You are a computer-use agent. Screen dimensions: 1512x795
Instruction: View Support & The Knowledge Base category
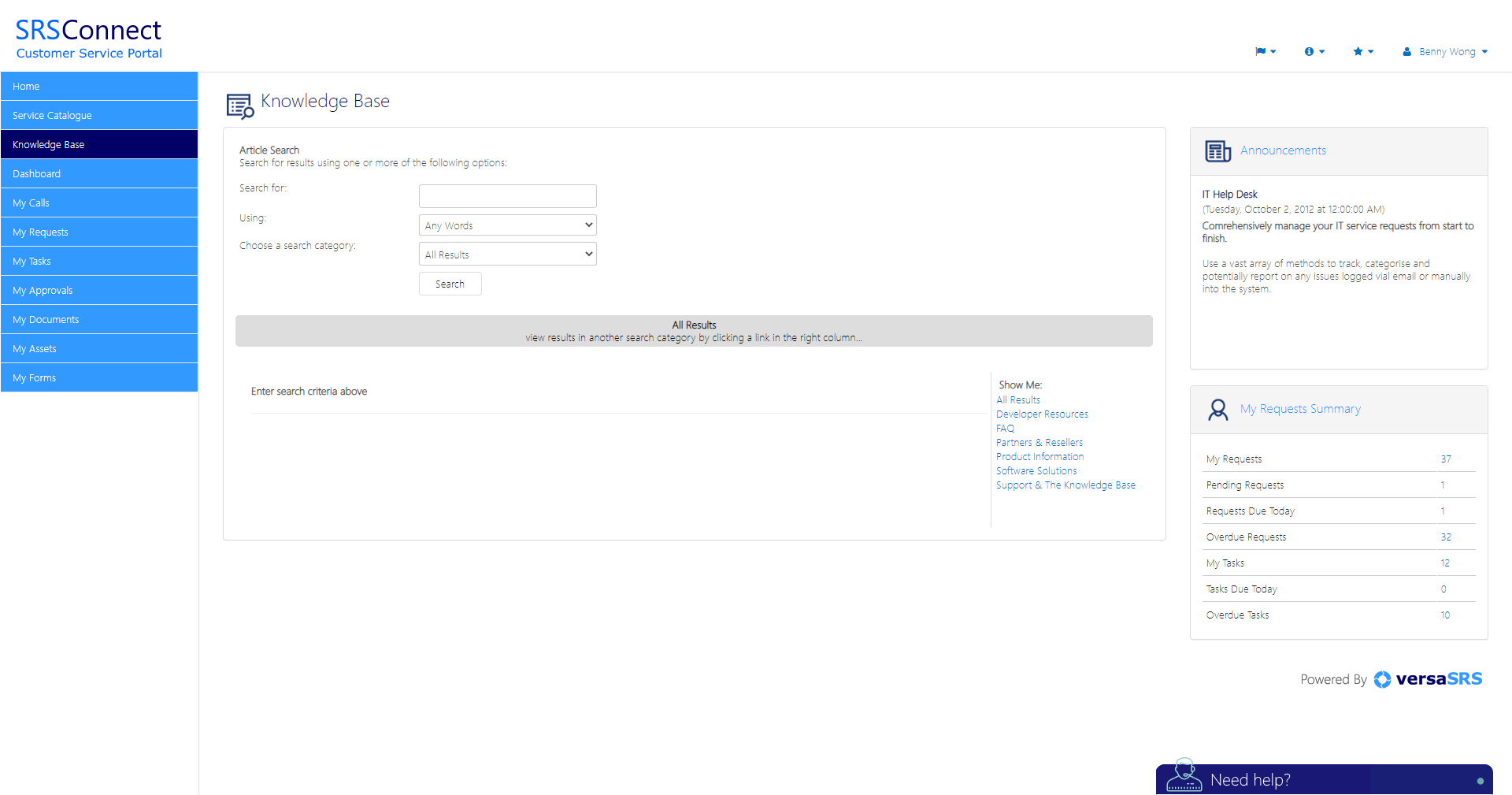1065,485
